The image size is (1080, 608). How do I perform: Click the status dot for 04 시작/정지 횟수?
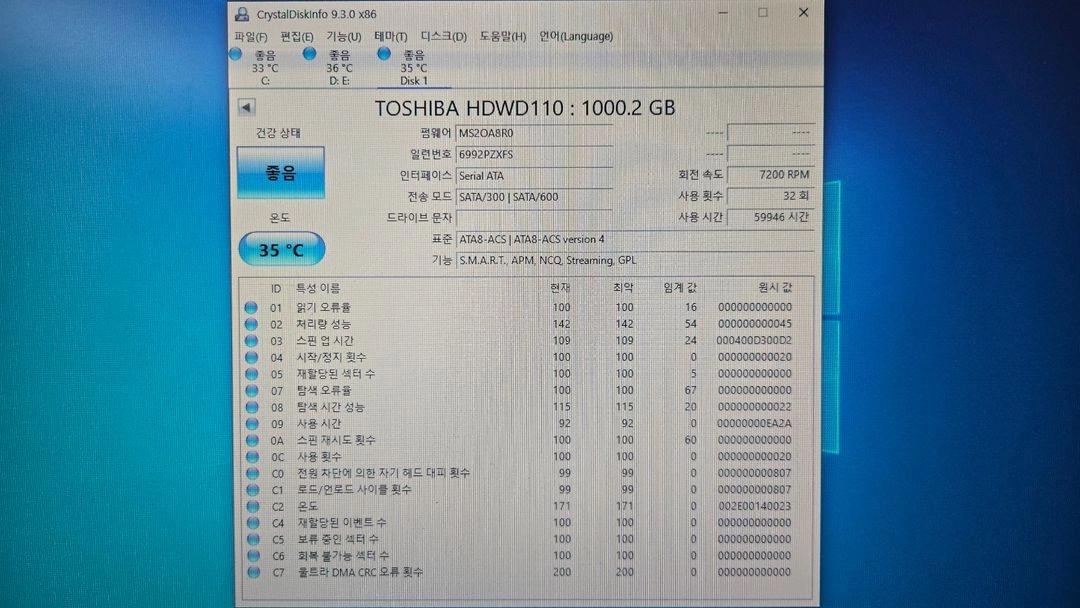tap(251, 357)
